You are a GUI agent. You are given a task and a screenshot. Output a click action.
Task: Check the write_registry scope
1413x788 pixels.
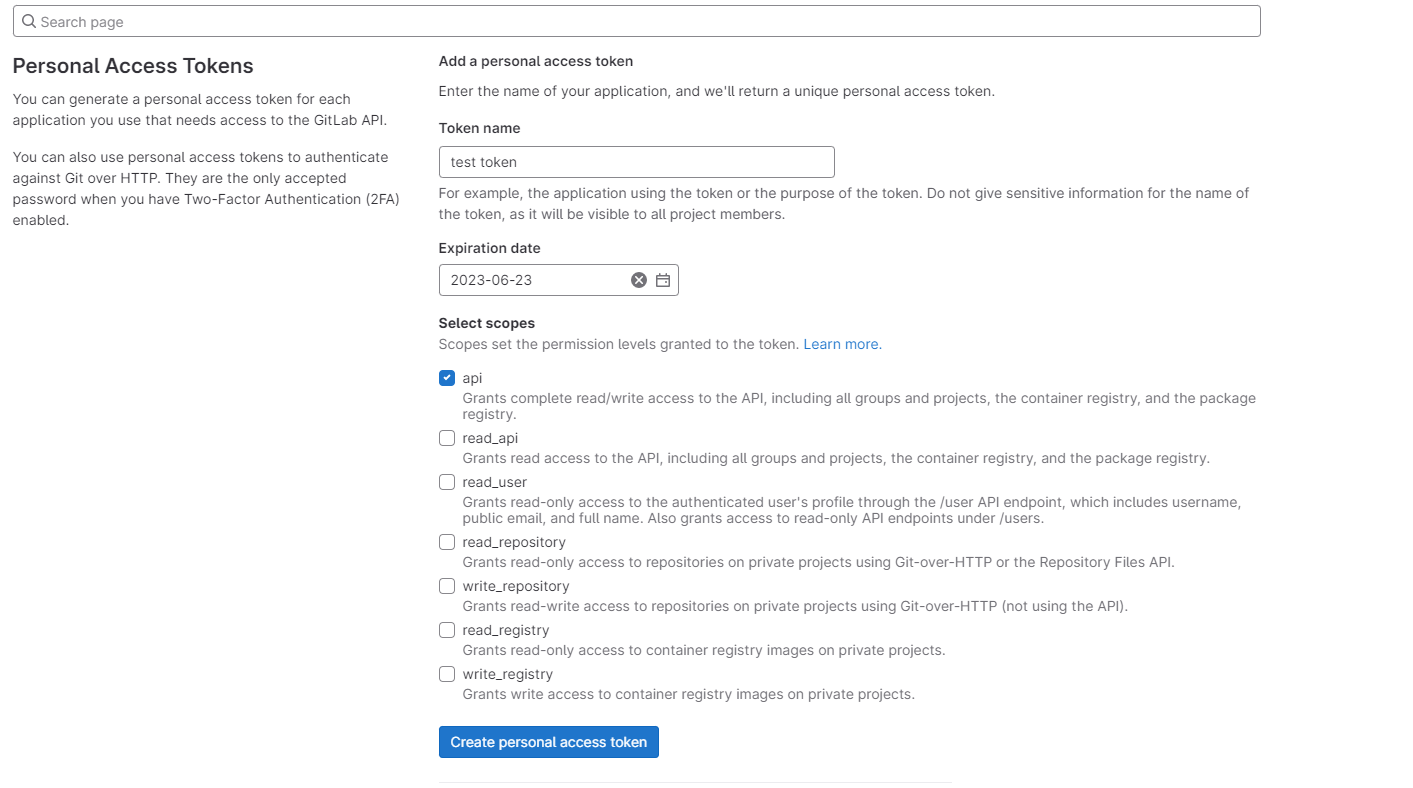[x=447, y=674]
